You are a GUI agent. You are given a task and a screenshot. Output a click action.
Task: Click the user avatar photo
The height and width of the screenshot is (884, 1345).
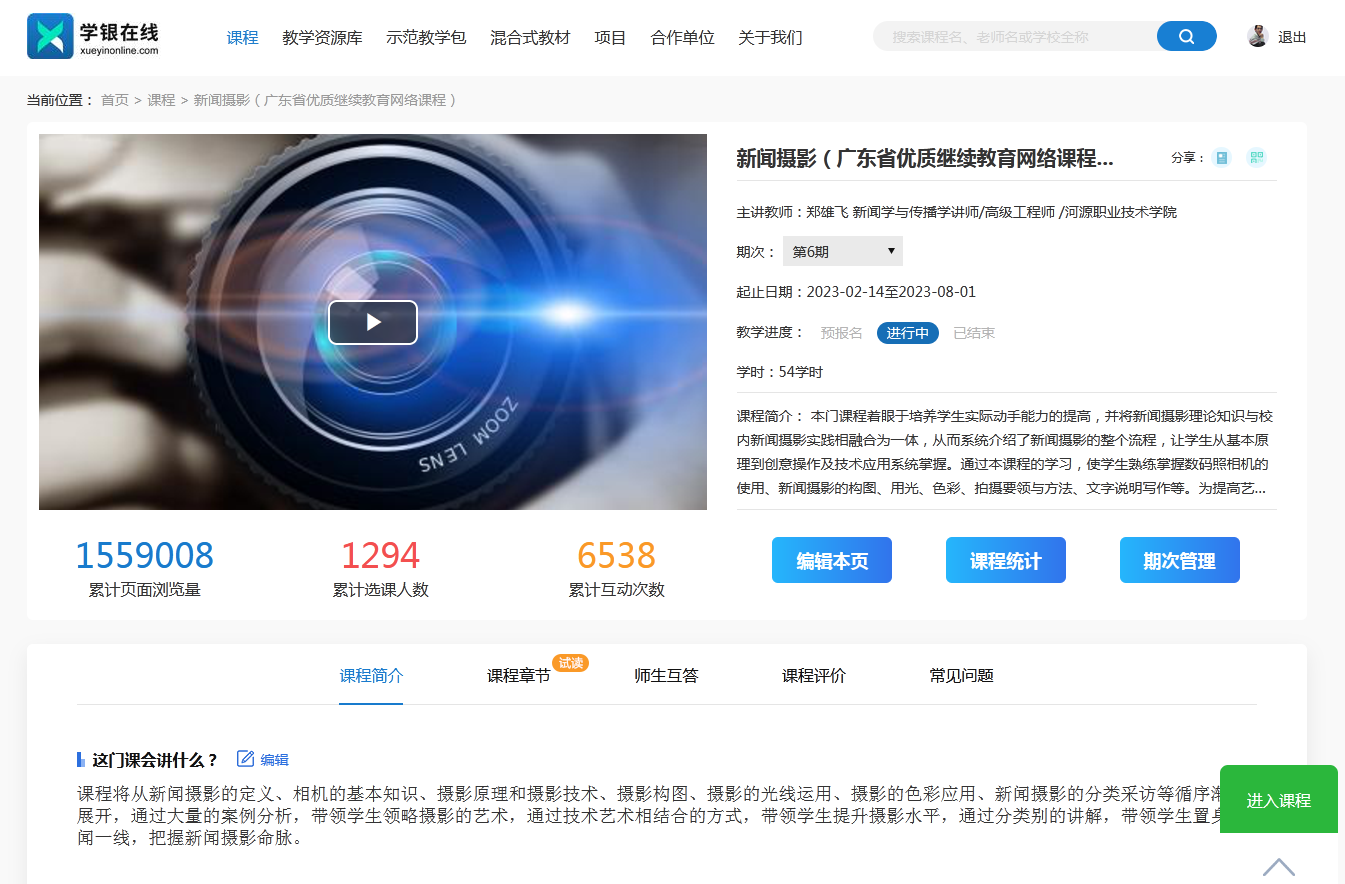pos(1257,35)
